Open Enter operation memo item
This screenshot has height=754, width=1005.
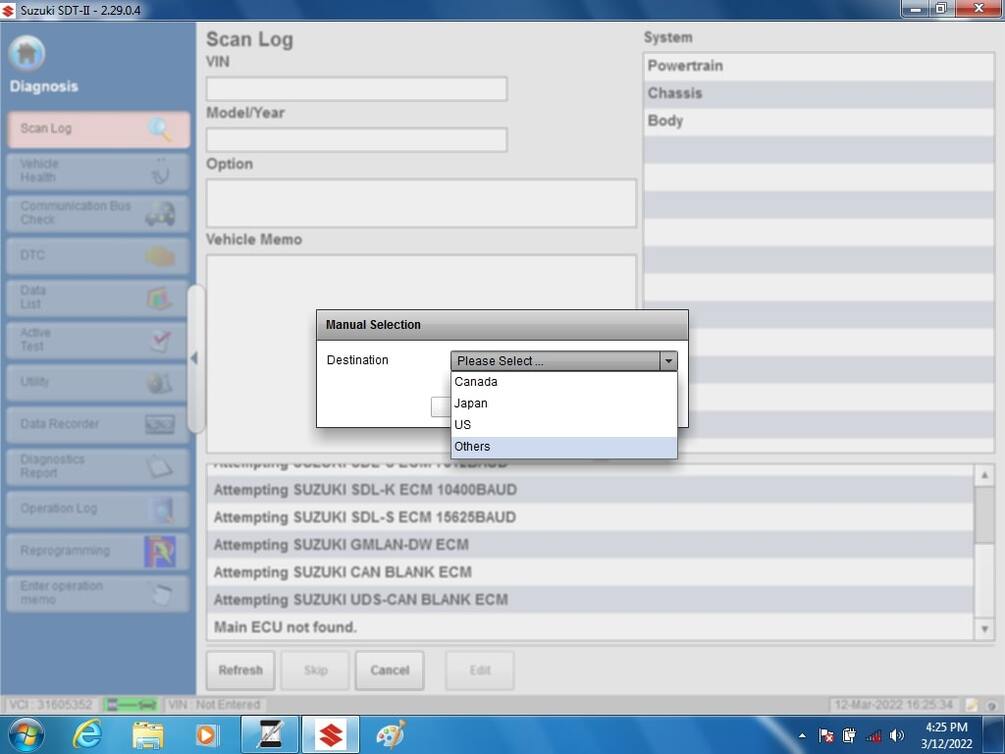pos(98,593)
